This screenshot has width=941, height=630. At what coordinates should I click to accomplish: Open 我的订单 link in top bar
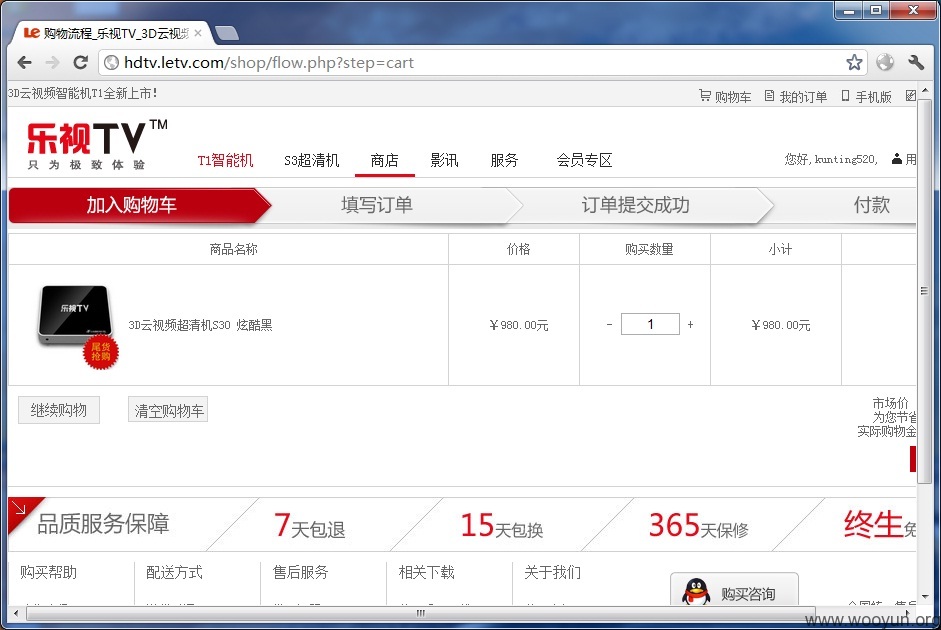click(x=796, y=96)
